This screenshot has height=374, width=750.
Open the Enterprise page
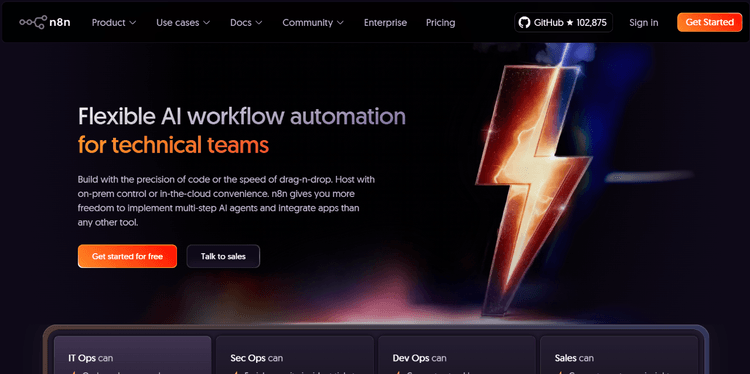pos(385,22)
